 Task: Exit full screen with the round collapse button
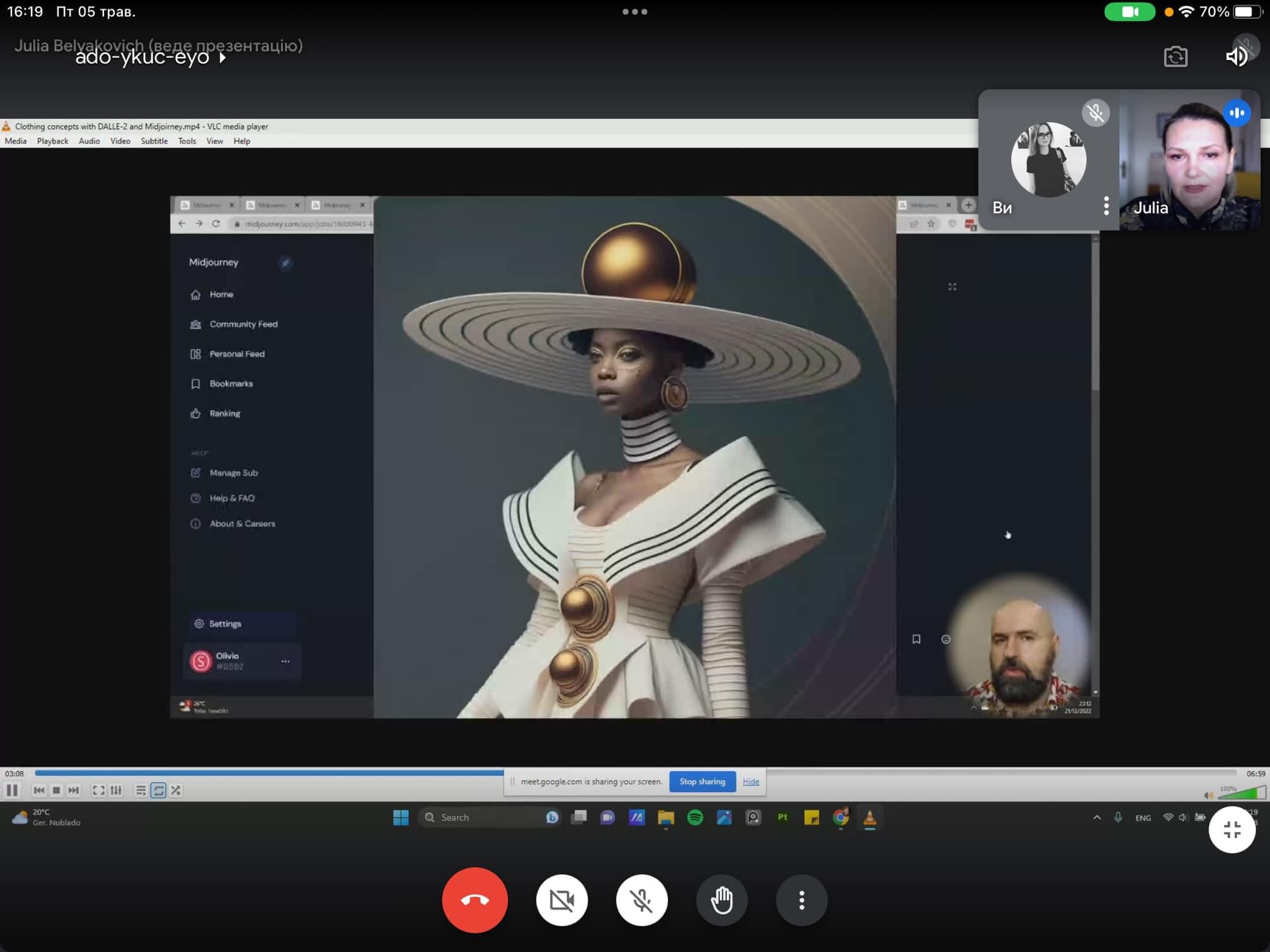coord(1232,829)
